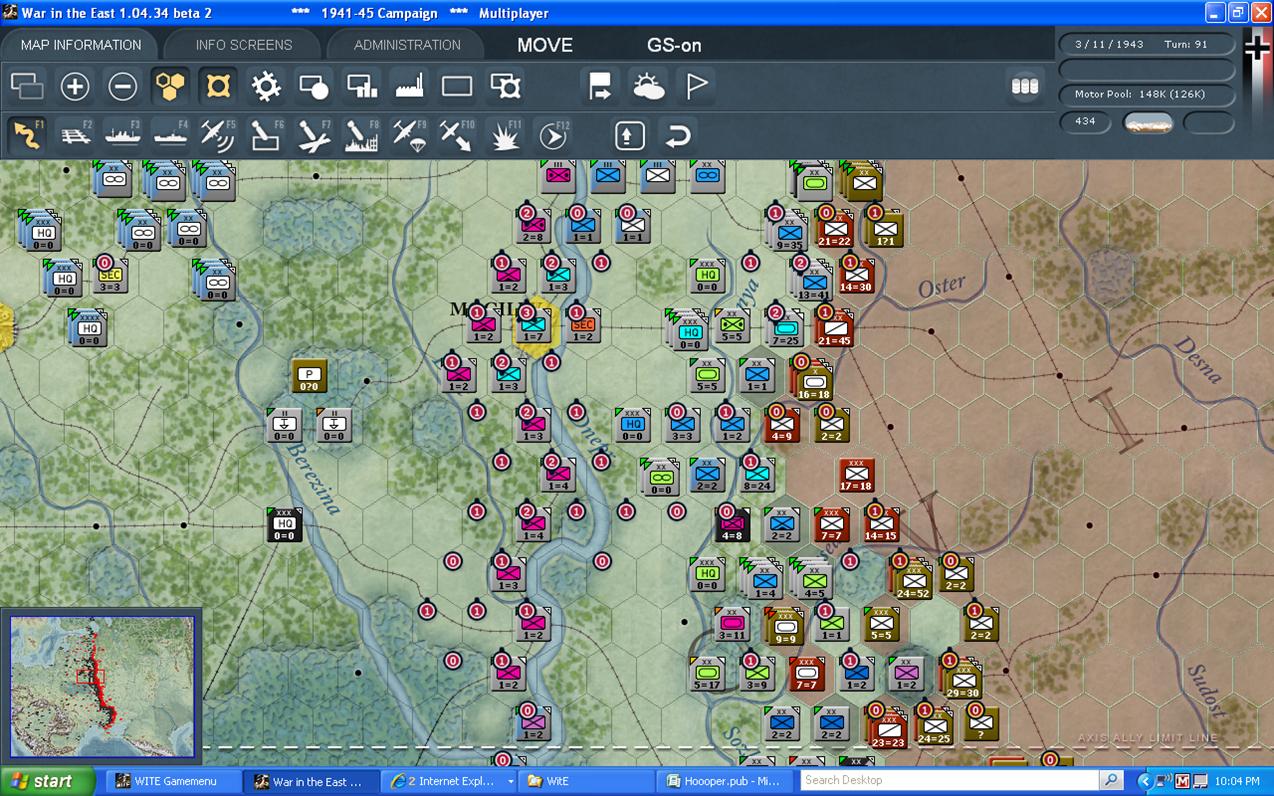The width and height of the screenshot is (1274, 796).
Task: Select the F5 air recon icon
Action: pyautogui.click(x=218, y=135)
